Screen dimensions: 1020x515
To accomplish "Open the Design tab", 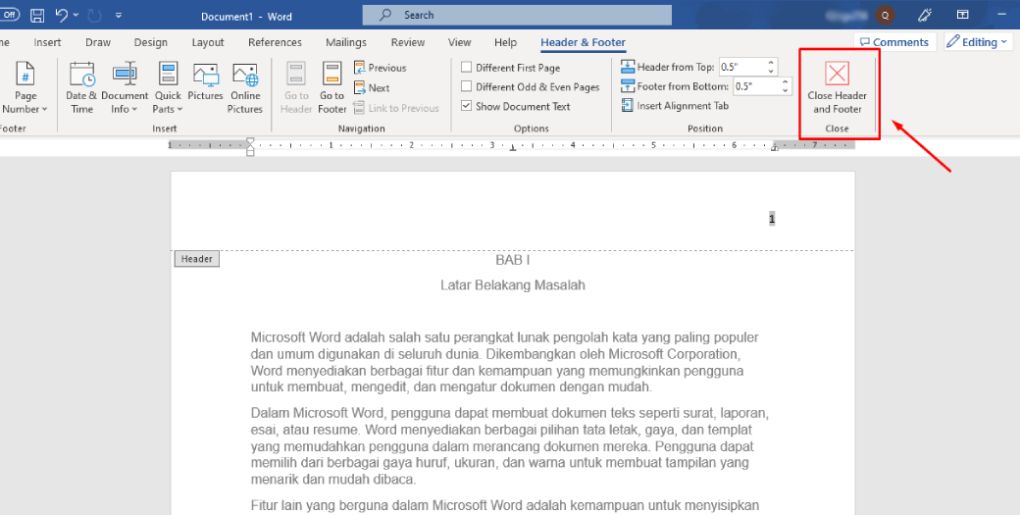I will [150, 42].
